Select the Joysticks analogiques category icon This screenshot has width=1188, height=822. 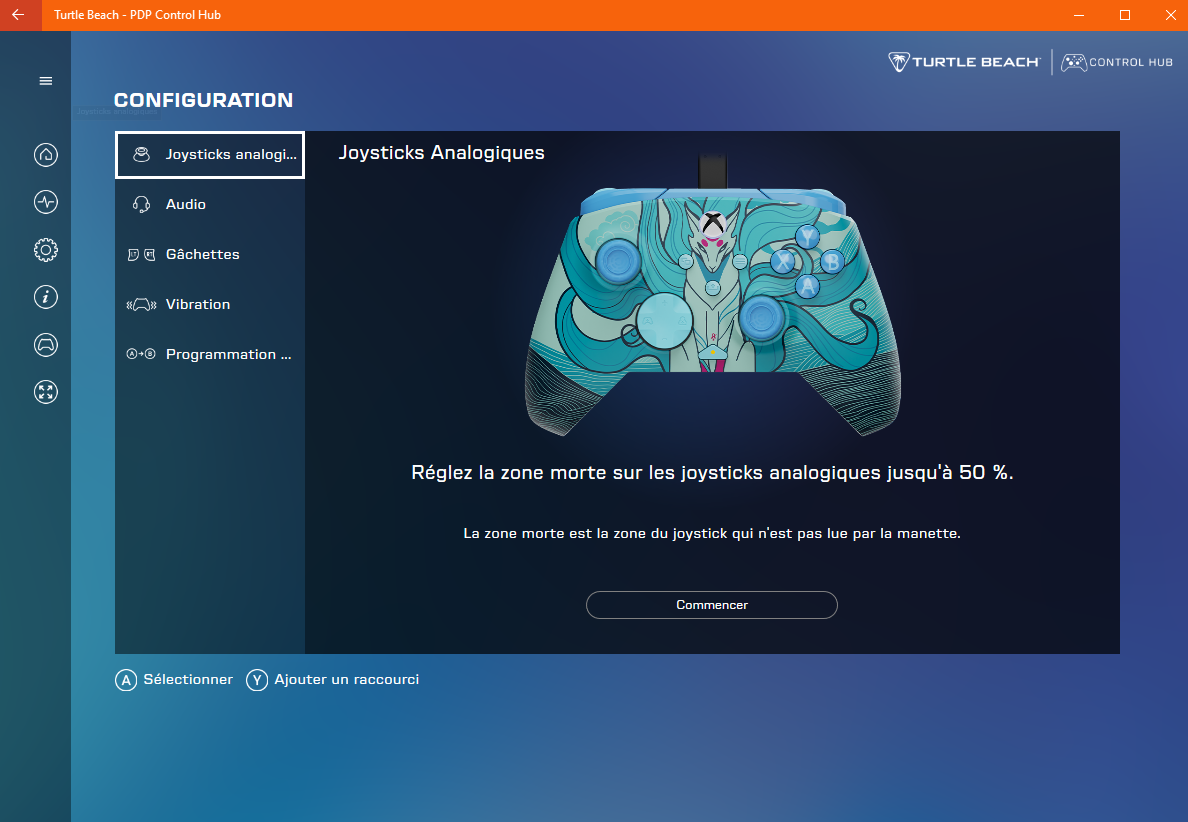[143, 154]
